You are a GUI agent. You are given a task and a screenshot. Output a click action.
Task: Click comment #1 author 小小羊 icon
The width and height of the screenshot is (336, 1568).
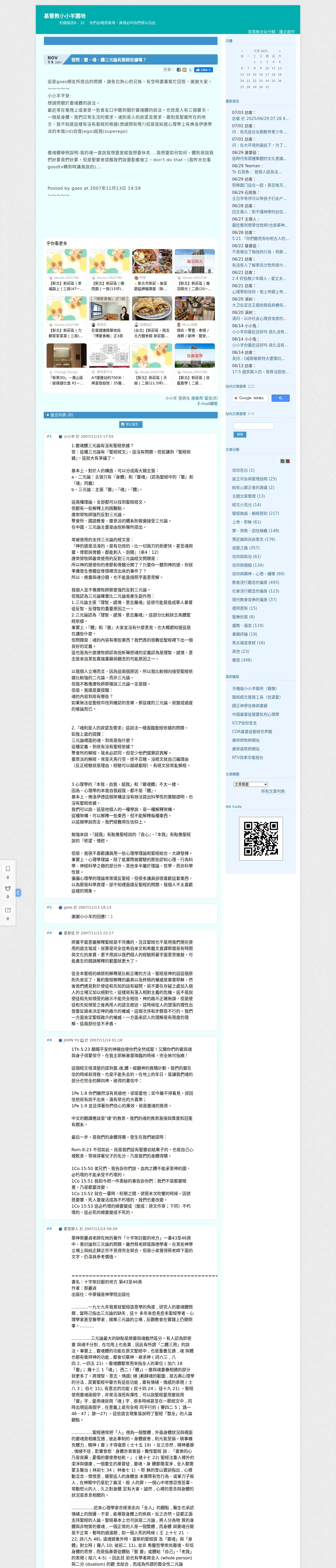(60, 436)
